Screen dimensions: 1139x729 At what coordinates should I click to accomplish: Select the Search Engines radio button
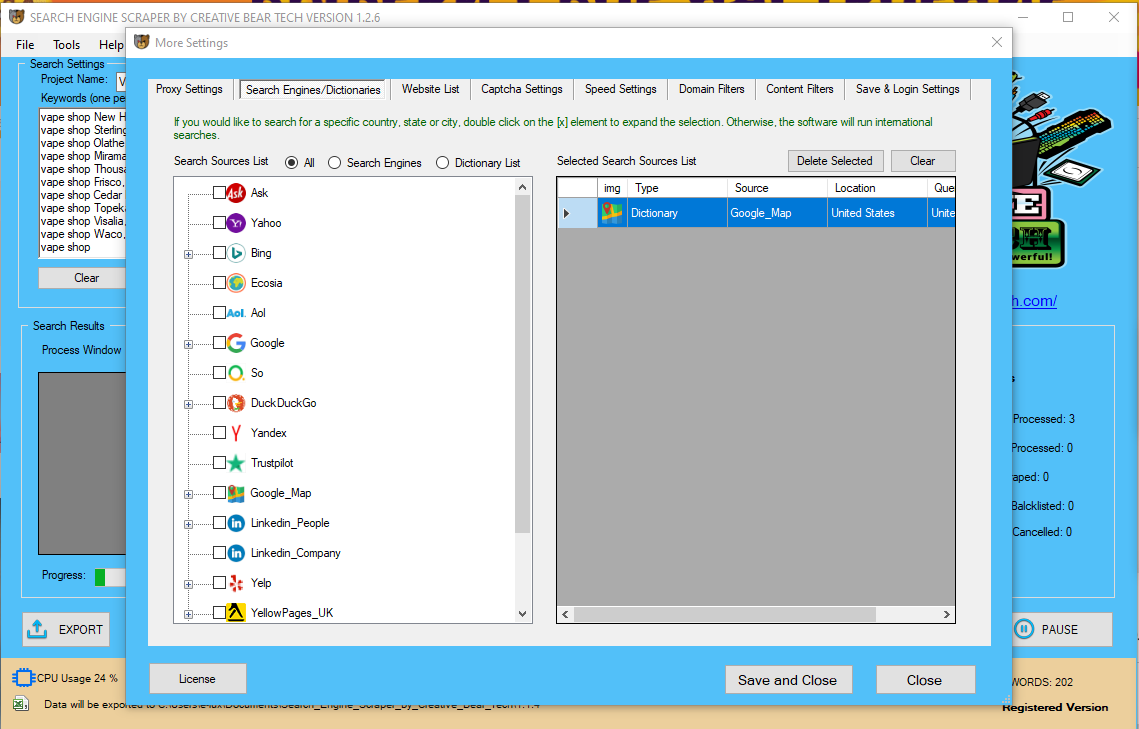pos(334,163)
